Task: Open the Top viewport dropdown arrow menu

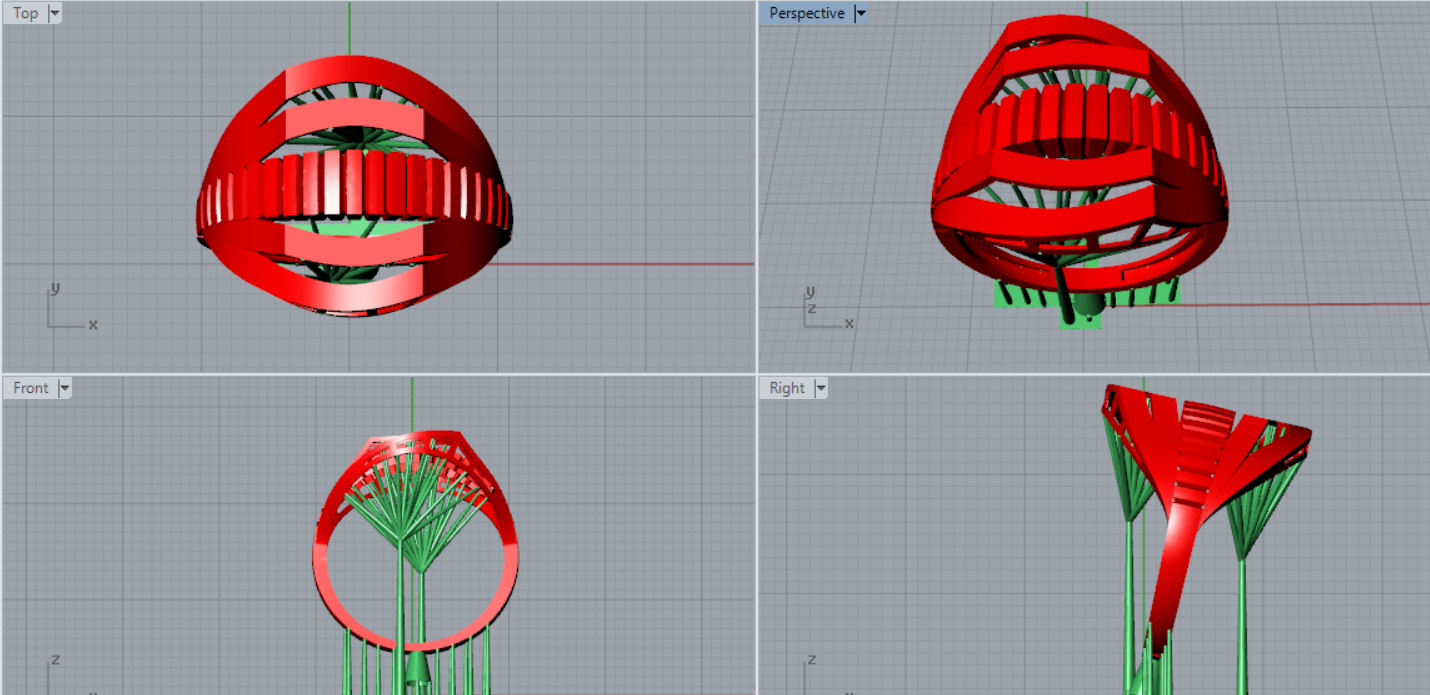Action: [54, 13]
